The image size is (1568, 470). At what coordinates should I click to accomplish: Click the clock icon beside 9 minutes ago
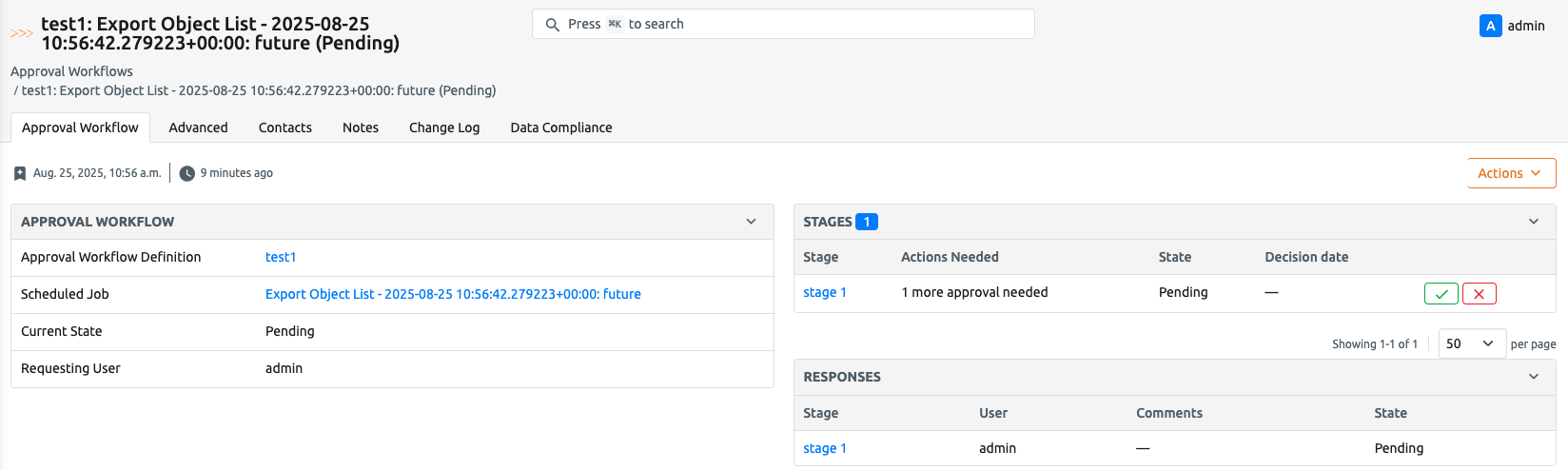point(187,173)
